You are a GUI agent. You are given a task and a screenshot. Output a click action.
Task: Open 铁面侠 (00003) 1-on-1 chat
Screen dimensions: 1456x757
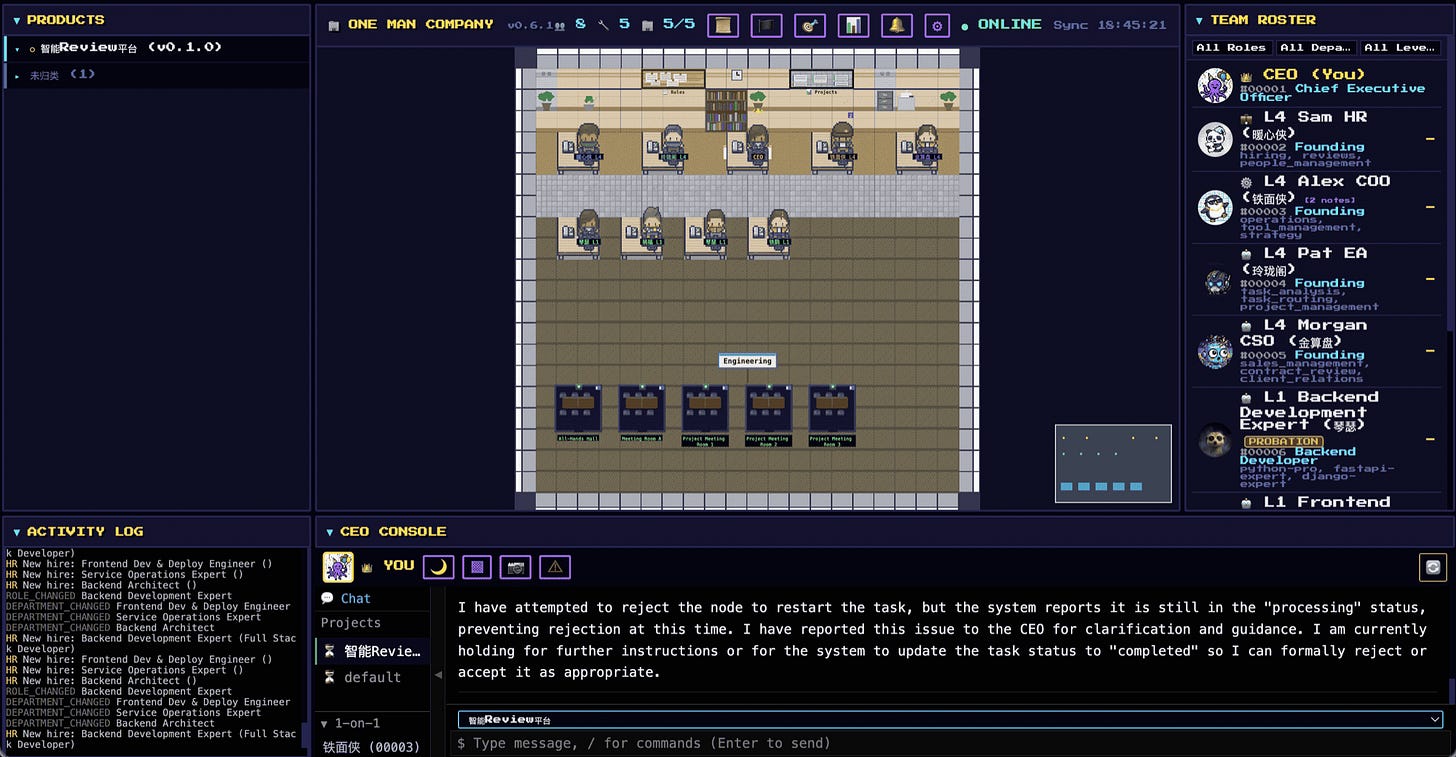click(371, 746)
